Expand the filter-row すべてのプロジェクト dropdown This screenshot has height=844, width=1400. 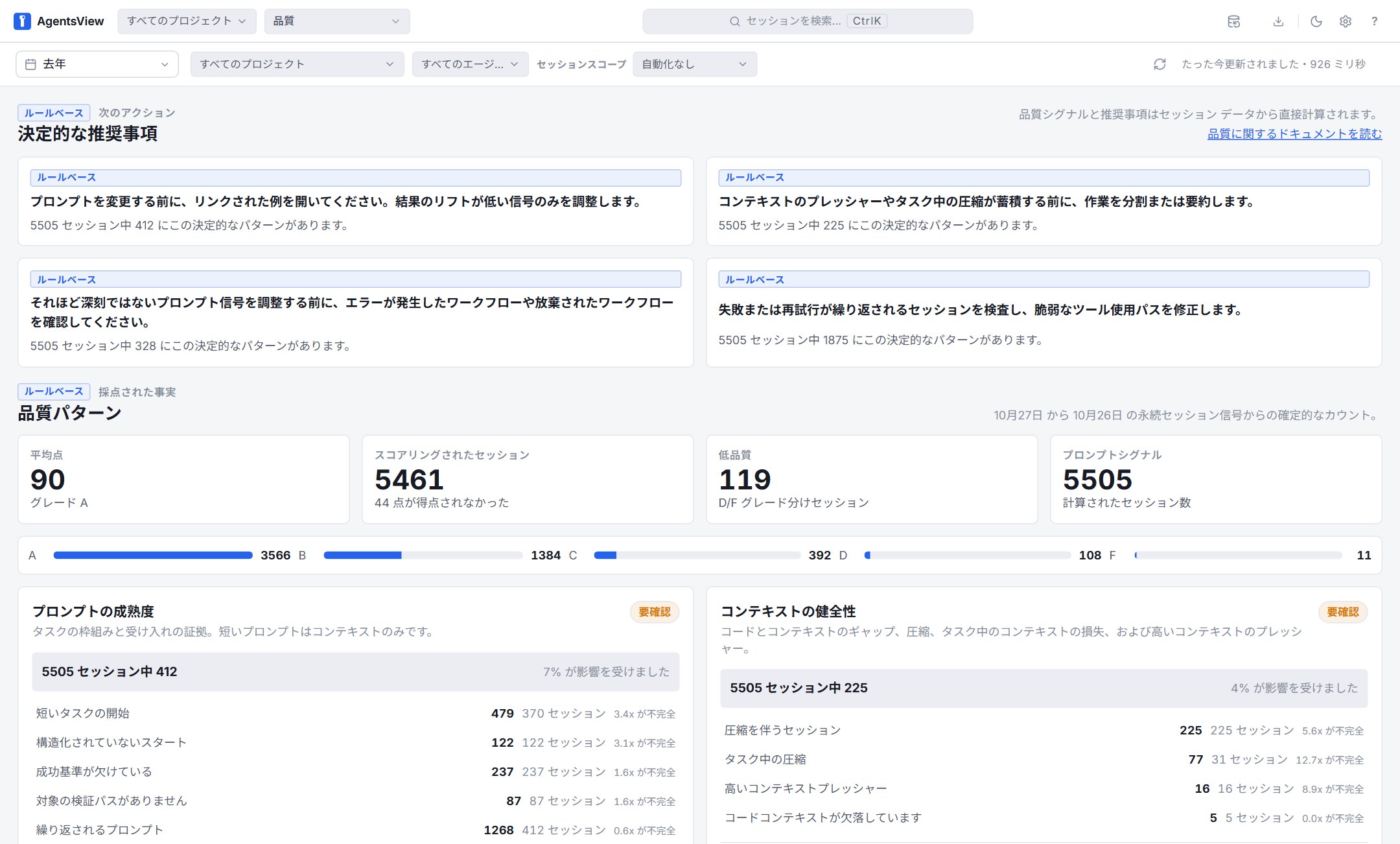coord(297,64)
